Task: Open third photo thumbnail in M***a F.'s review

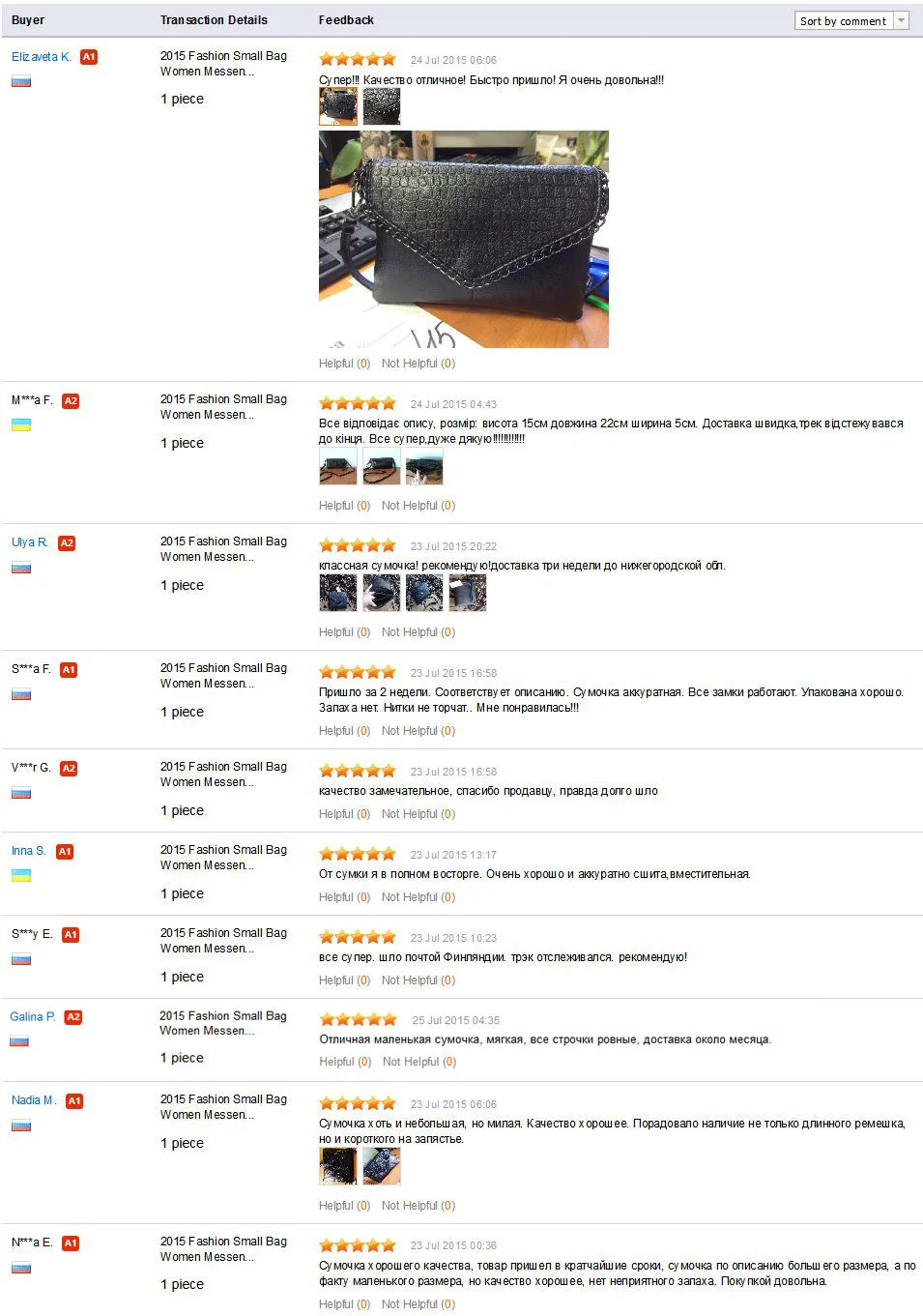Action: (x=424, y=467)
